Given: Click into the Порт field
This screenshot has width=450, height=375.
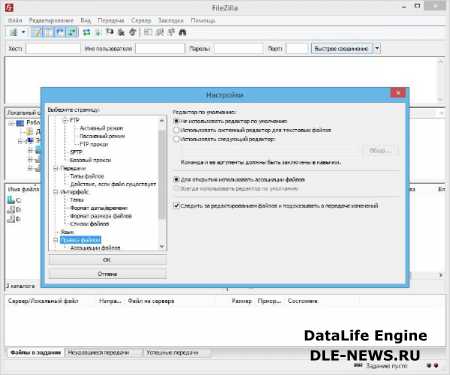Looking at the screenshot, I should 296,49.
